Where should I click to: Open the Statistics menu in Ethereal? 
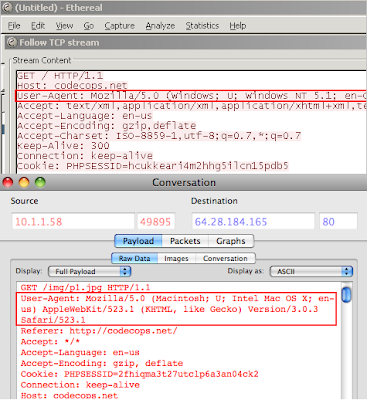[x=202, y=26]
